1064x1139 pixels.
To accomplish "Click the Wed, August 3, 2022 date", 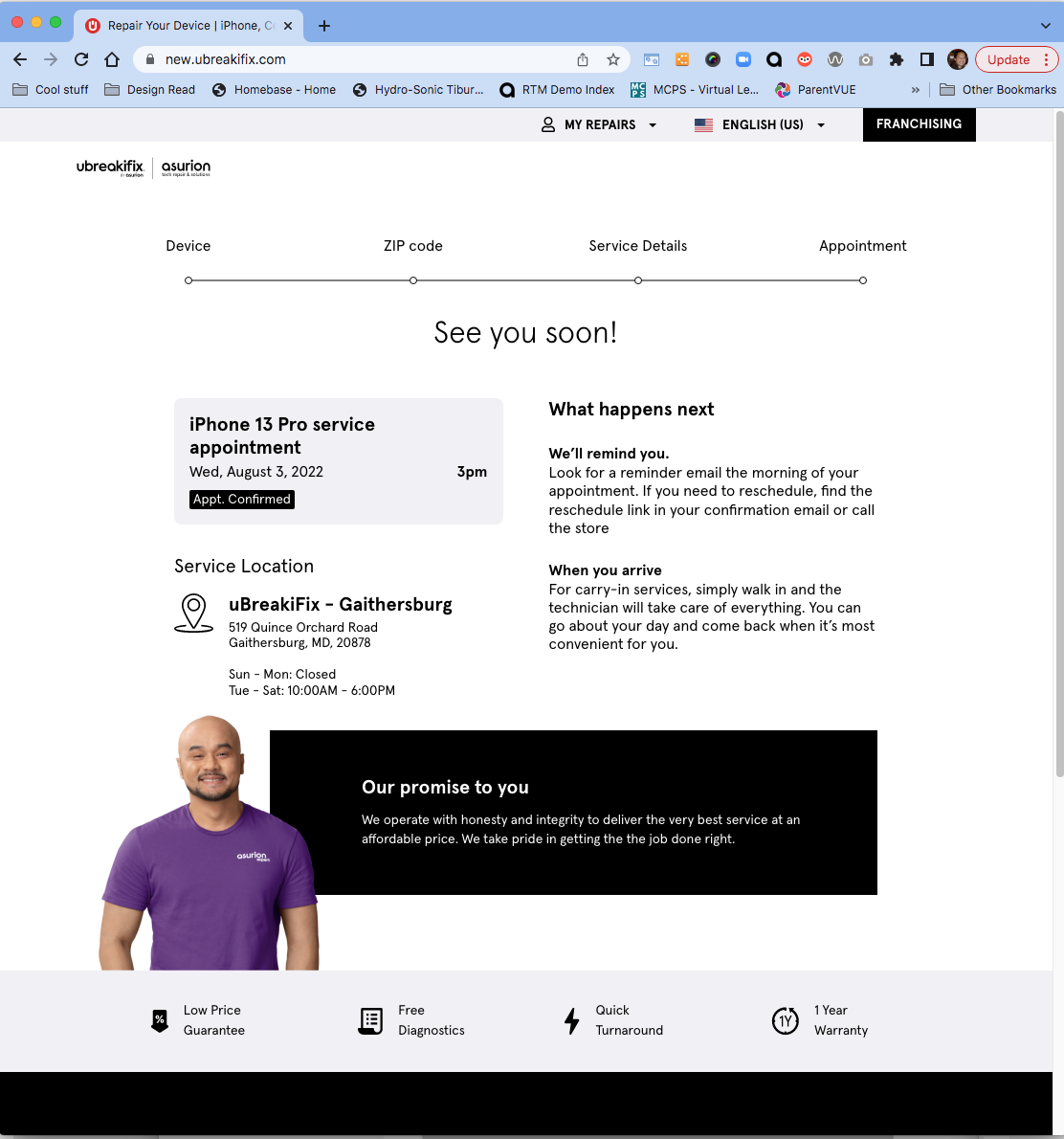I will coord(256,472).
